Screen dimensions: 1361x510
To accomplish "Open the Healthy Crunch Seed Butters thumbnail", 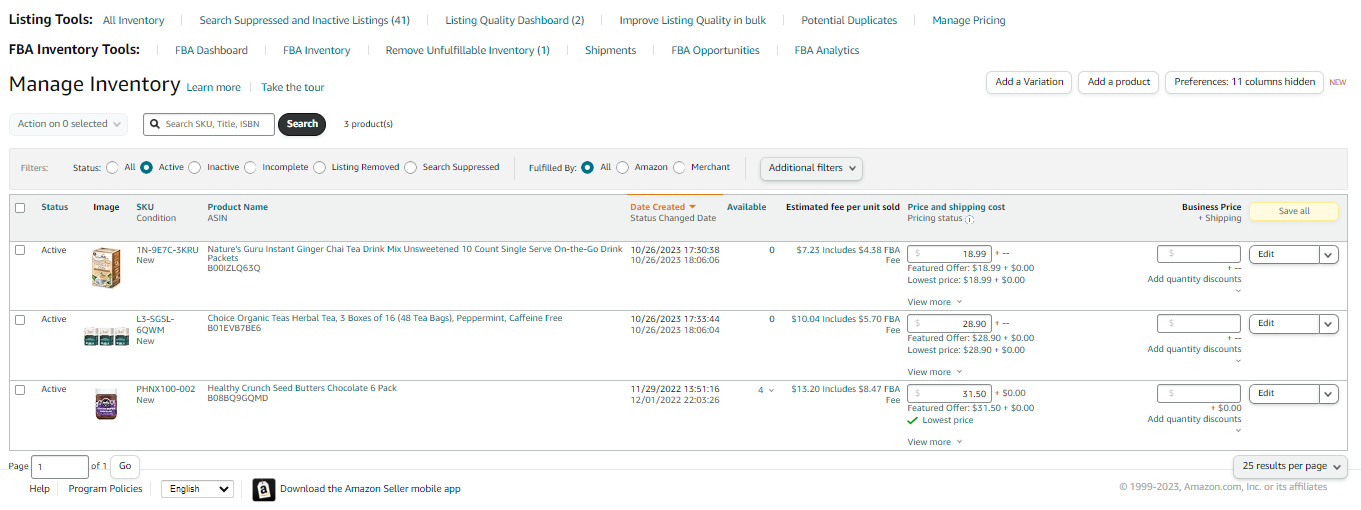I will 106,405.
